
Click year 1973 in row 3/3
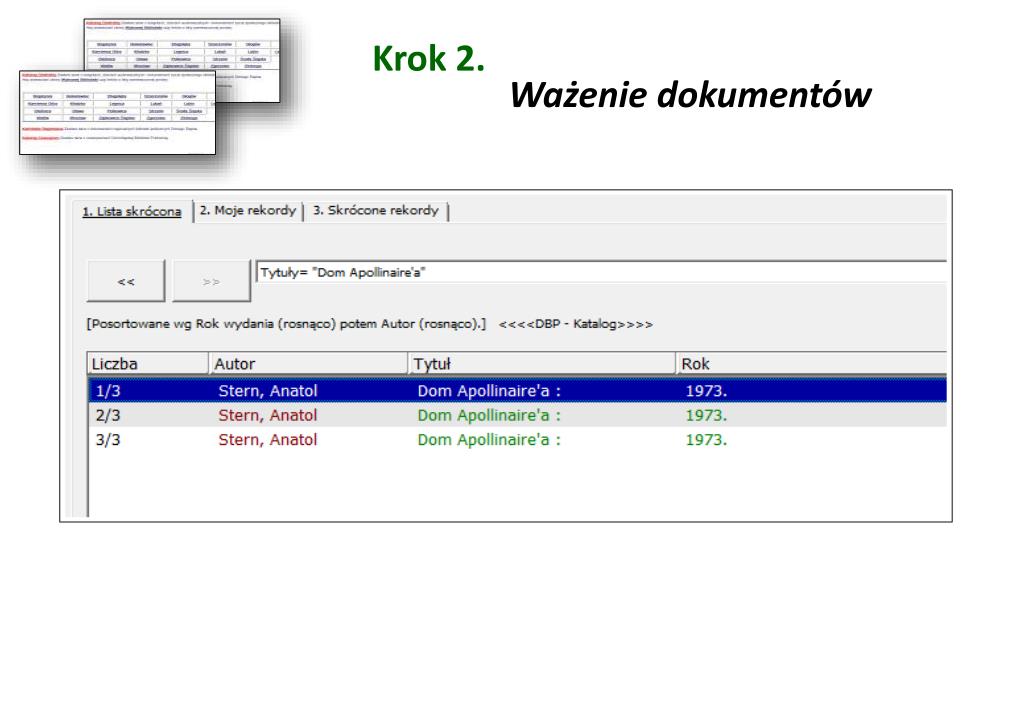706,440
